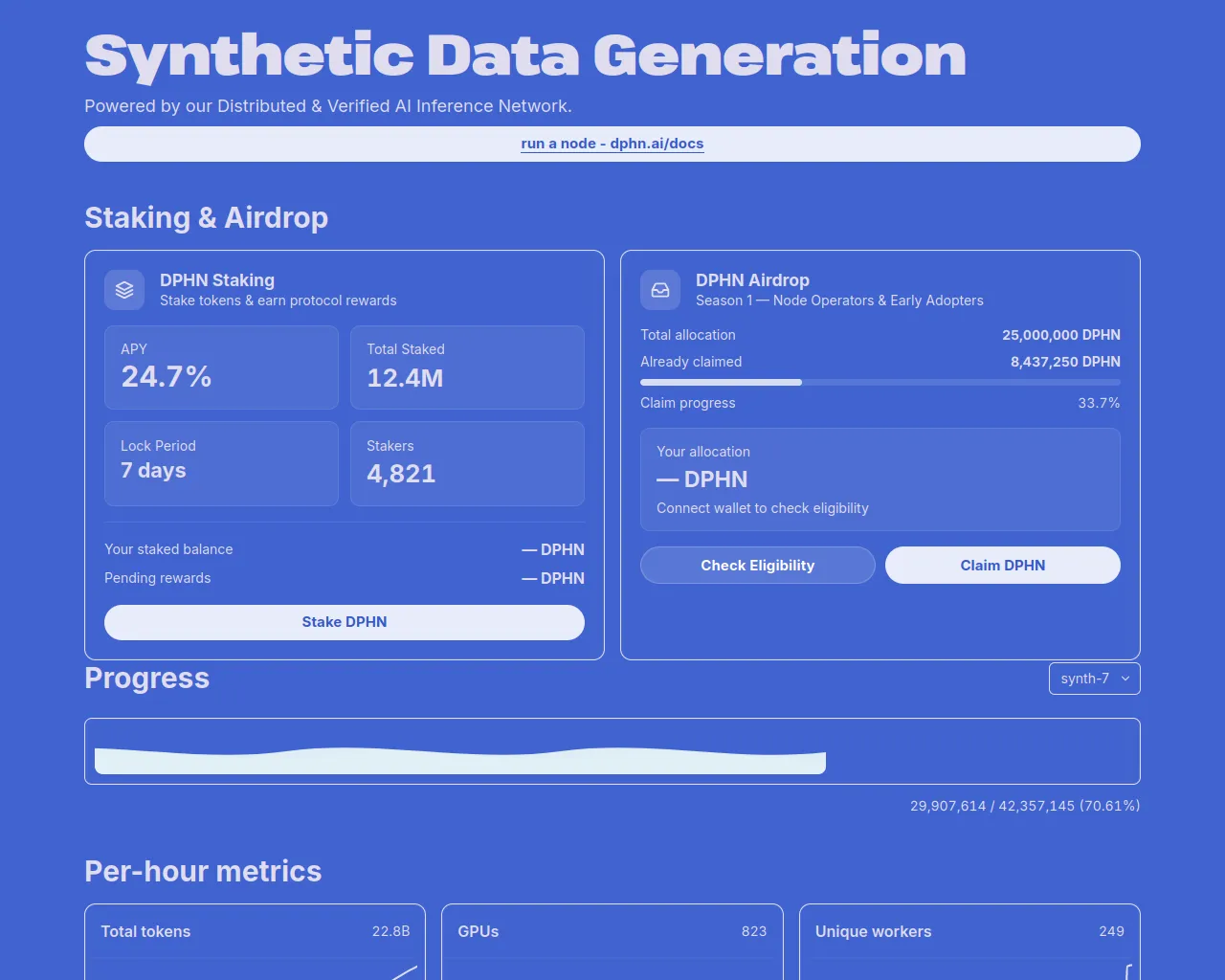
Task: Open the synth-7 dataset dropdown
Action: tap(1095, 679)
